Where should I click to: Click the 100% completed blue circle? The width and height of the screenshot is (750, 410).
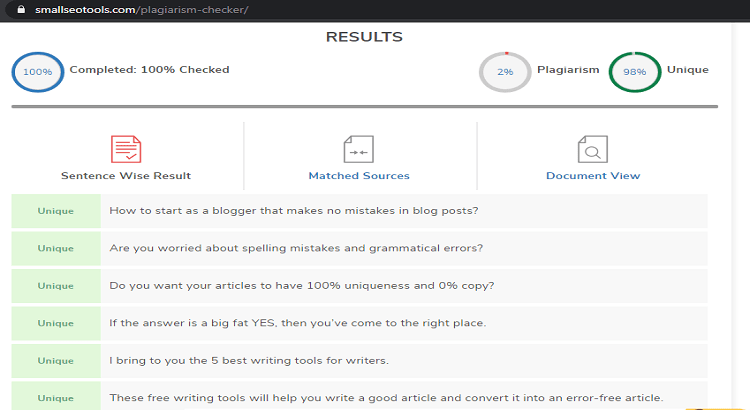click(38, 72)
